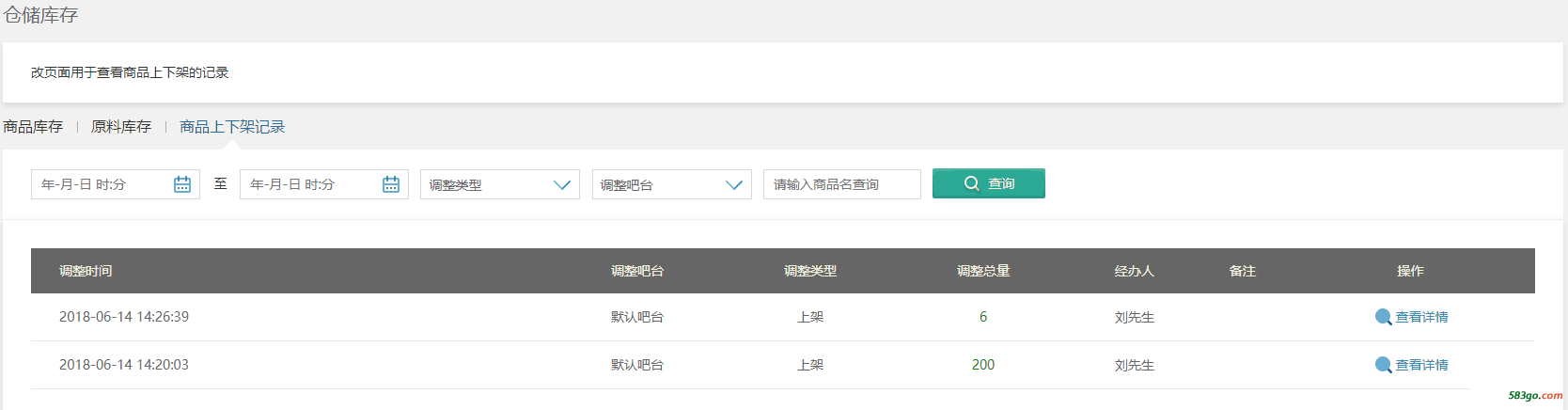Screen dimensions: 1568x410
Task: Click the green 查询 search button
Action: [x=989, y=183]
